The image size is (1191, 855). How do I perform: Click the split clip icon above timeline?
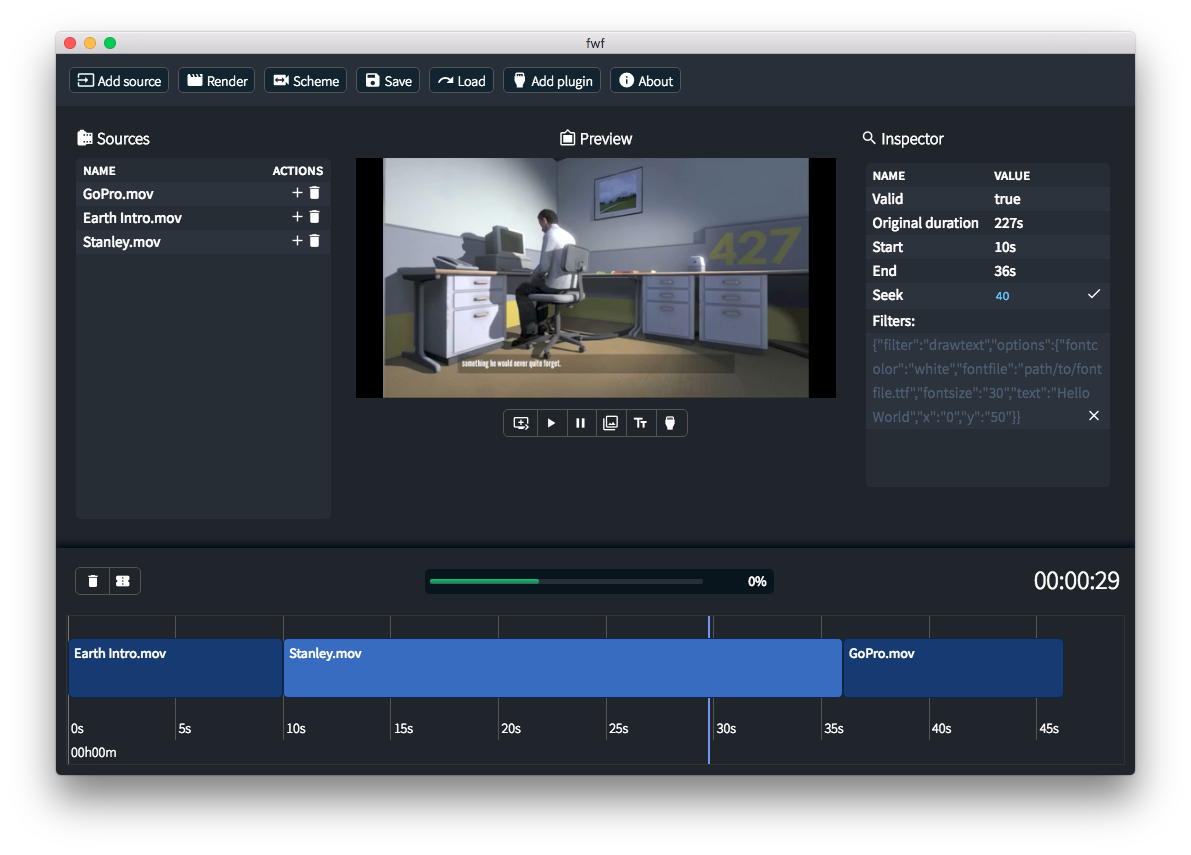click(x=123, y=581)
